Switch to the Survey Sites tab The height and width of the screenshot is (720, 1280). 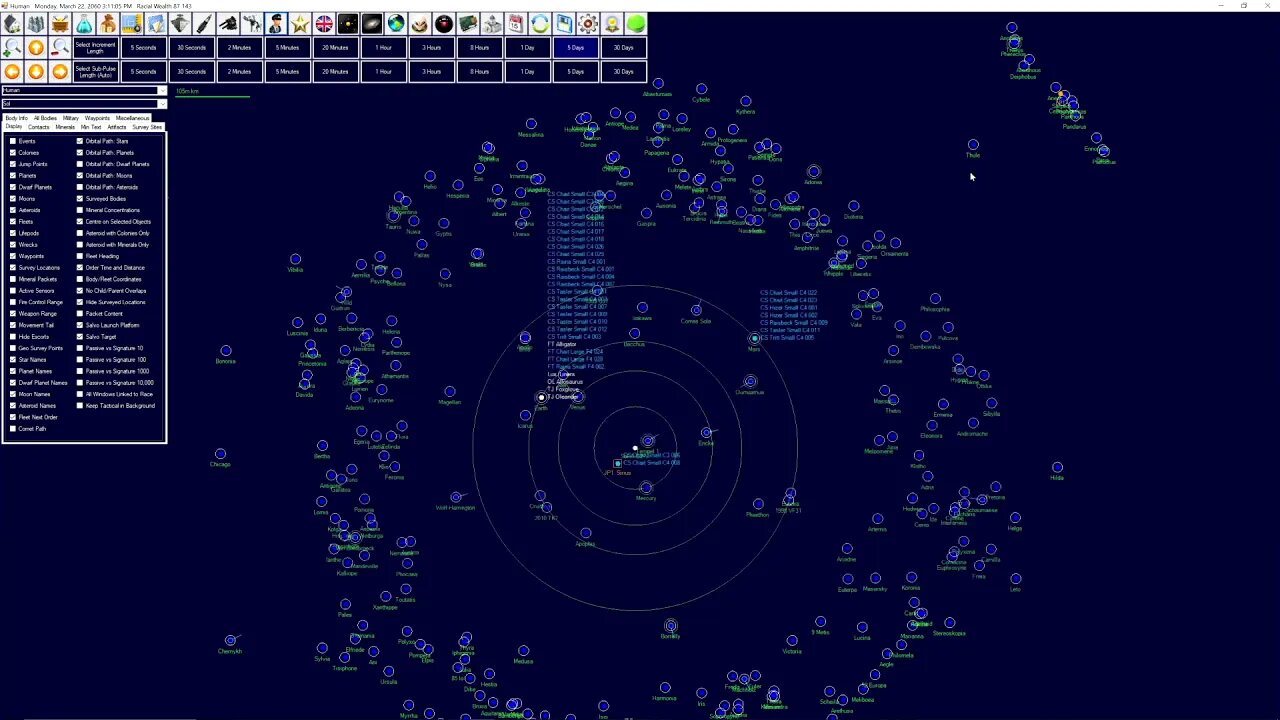click(x=147, y=127)
